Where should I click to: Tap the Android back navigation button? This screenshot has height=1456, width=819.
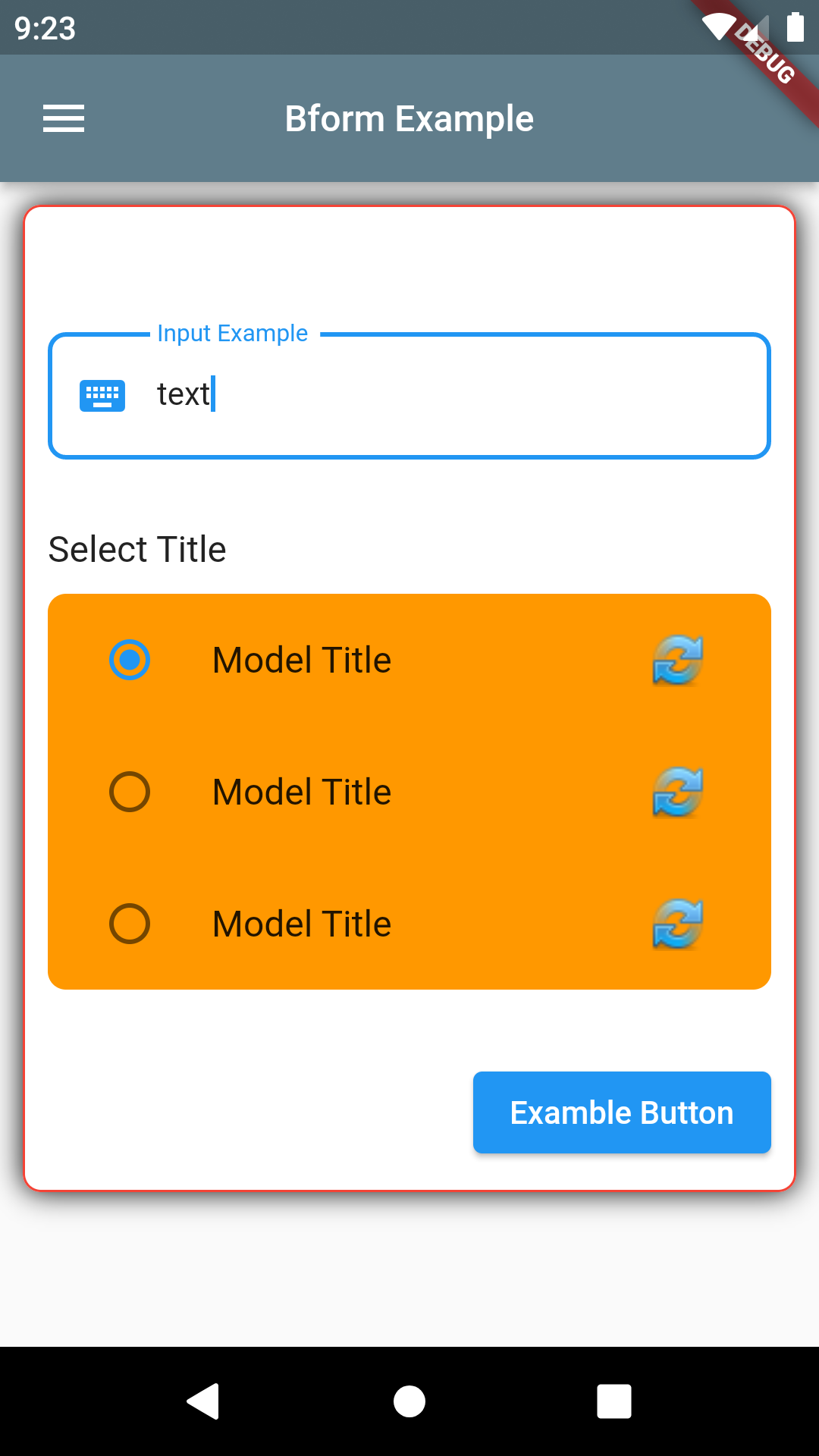[x=203, y=1401]
